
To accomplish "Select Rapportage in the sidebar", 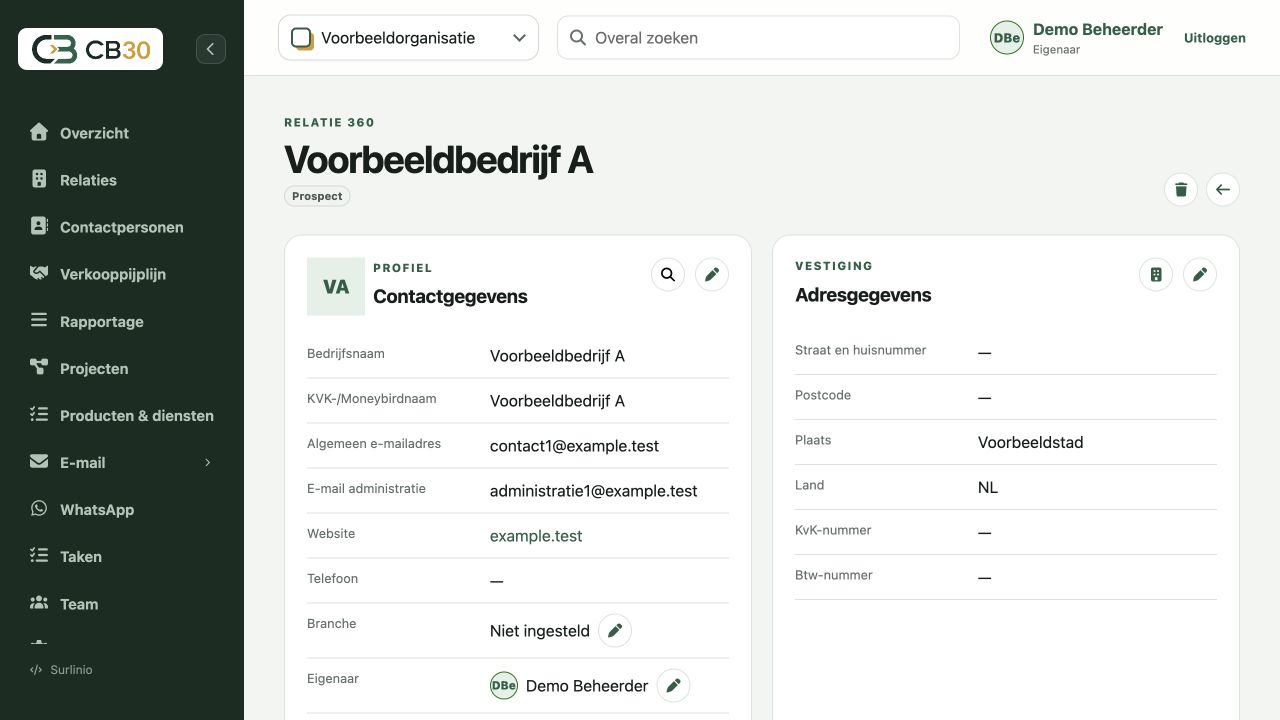I will (x=102, y=321).
